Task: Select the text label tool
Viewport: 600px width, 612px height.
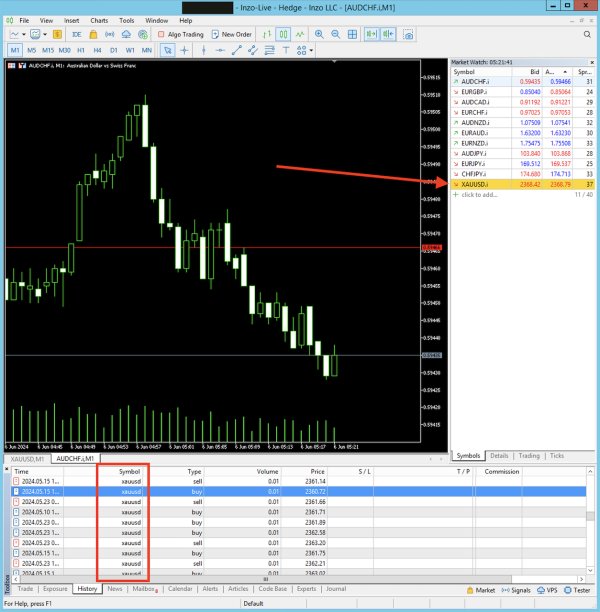Action: point(286,50)
